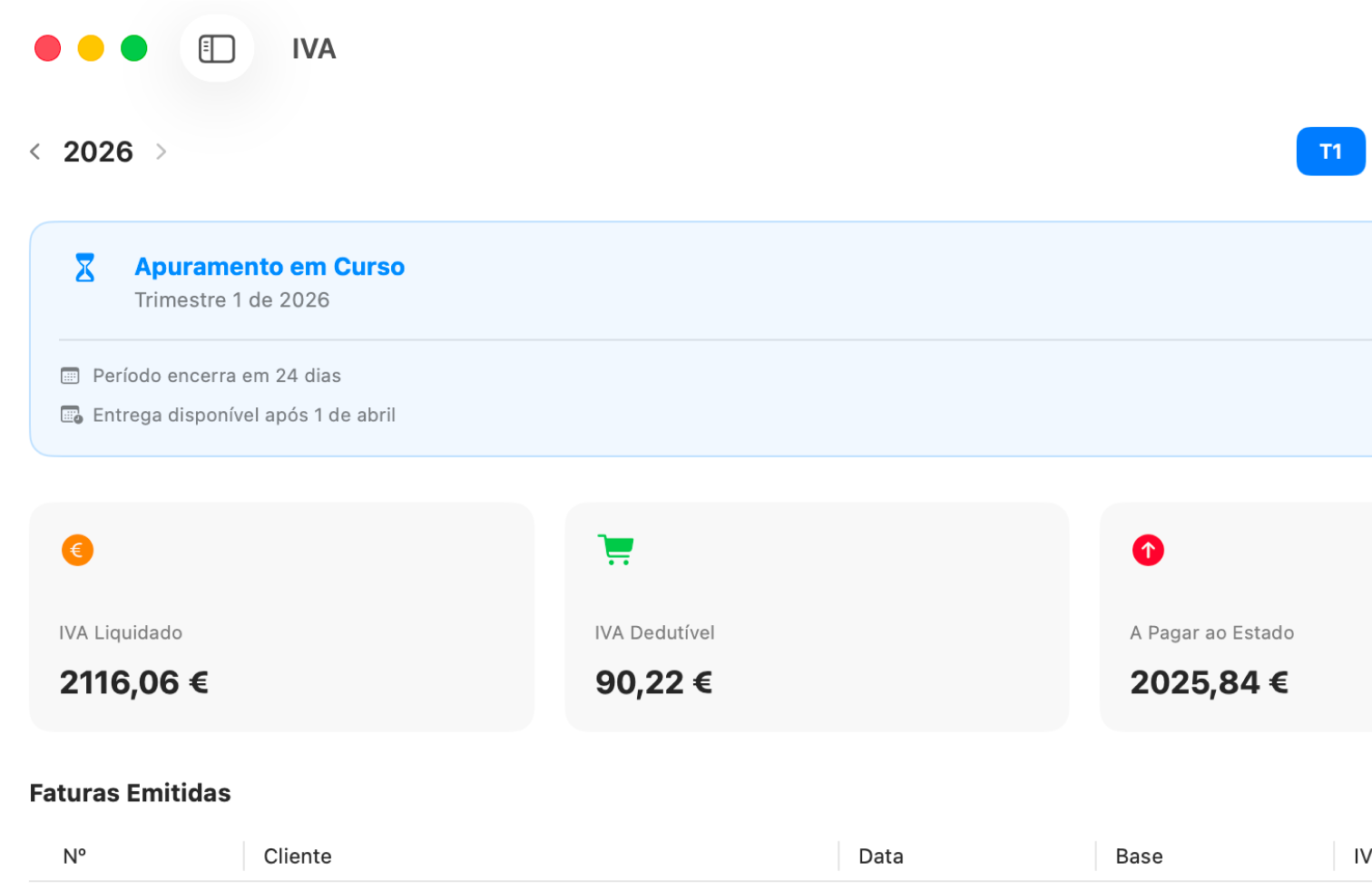The width and height of the screenshot is (1372, 891).
Task: Sort invoices by the Data column
Action: (879, 856)
